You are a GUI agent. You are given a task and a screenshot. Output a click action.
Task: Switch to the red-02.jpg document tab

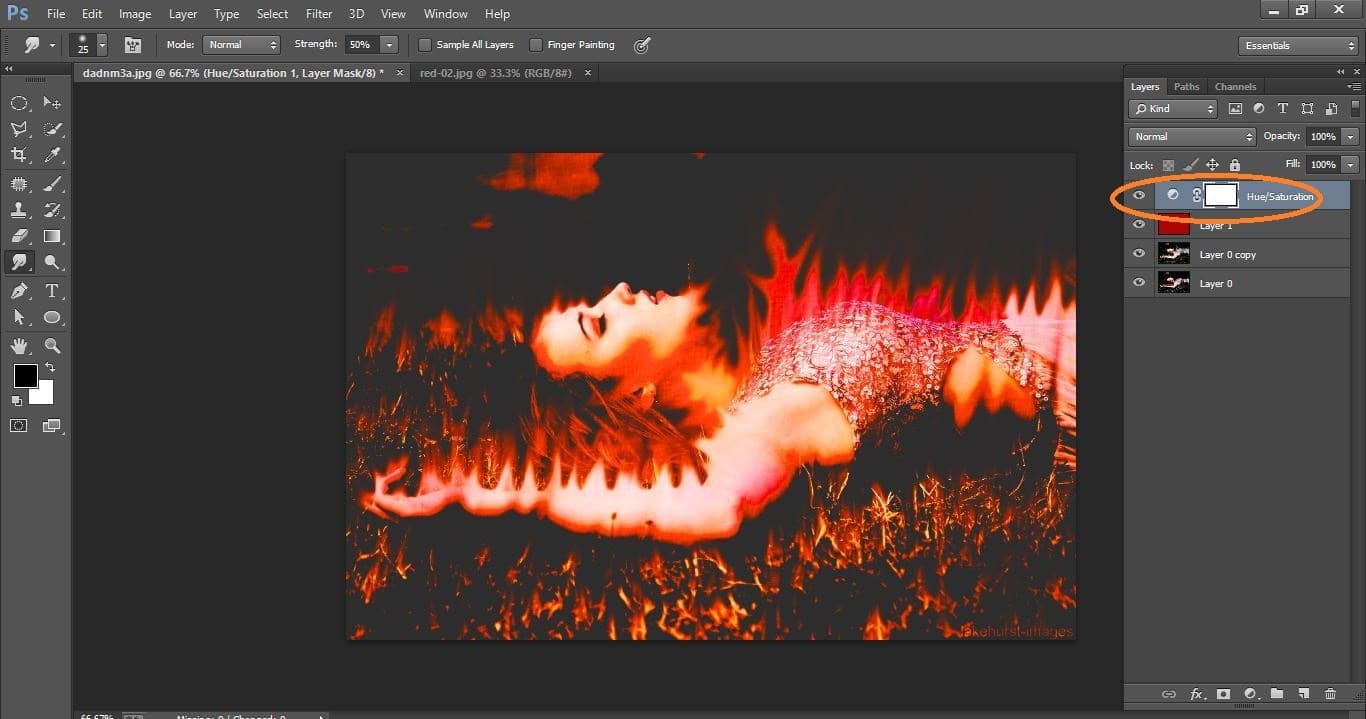pyautogui.click(x=495, y=73)
